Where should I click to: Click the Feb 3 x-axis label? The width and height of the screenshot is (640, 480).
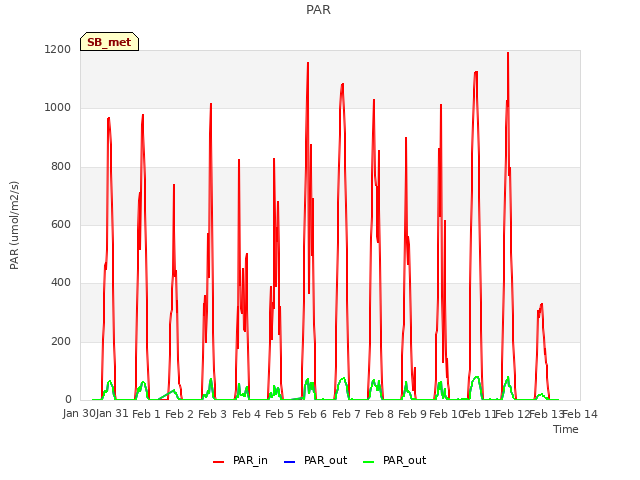[x=212, y=414]
